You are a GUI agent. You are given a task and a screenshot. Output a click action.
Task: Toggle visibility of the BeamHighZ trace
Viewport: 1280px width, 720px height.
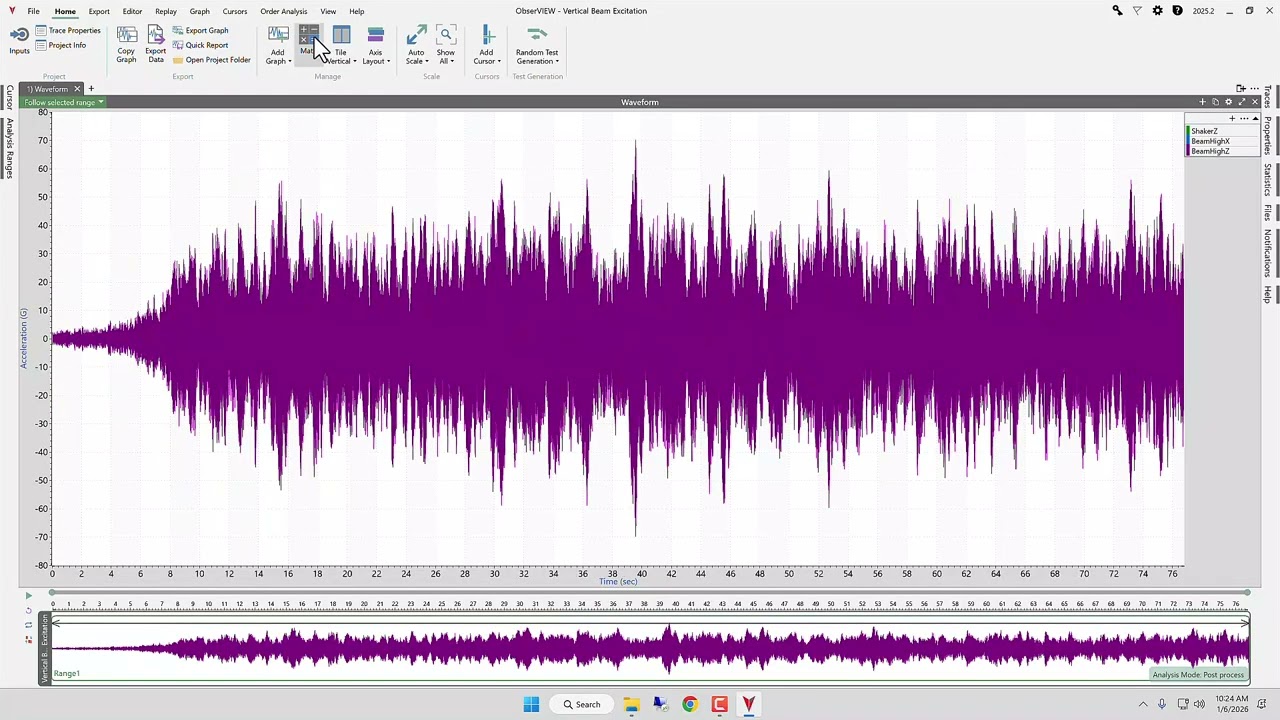coord(1210,151)
